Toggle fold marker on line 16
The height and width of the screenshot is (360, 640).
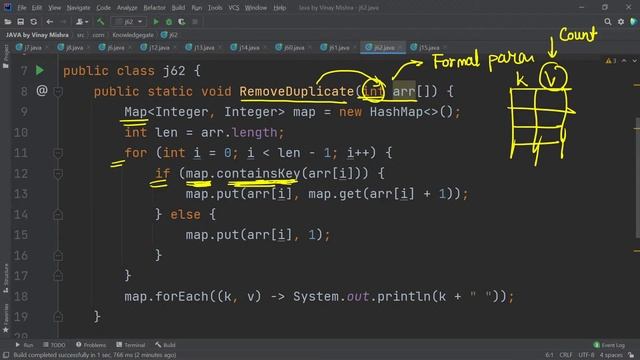coord(58,256)
